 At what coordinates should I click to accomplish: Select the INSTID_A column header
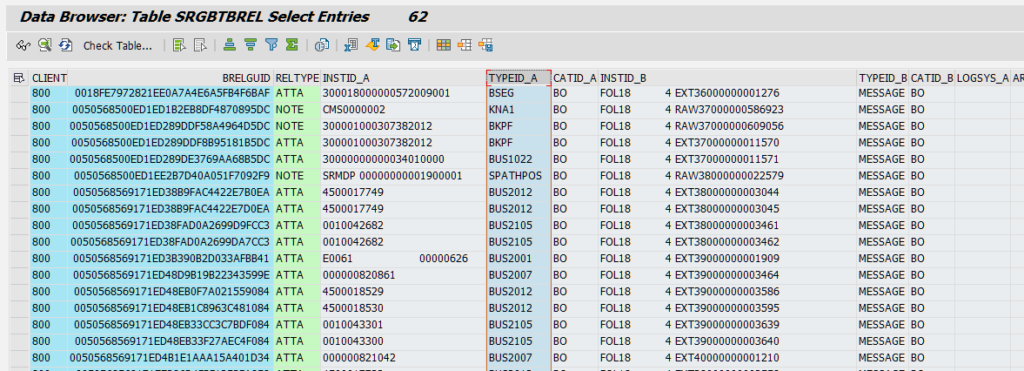point(403,78)
